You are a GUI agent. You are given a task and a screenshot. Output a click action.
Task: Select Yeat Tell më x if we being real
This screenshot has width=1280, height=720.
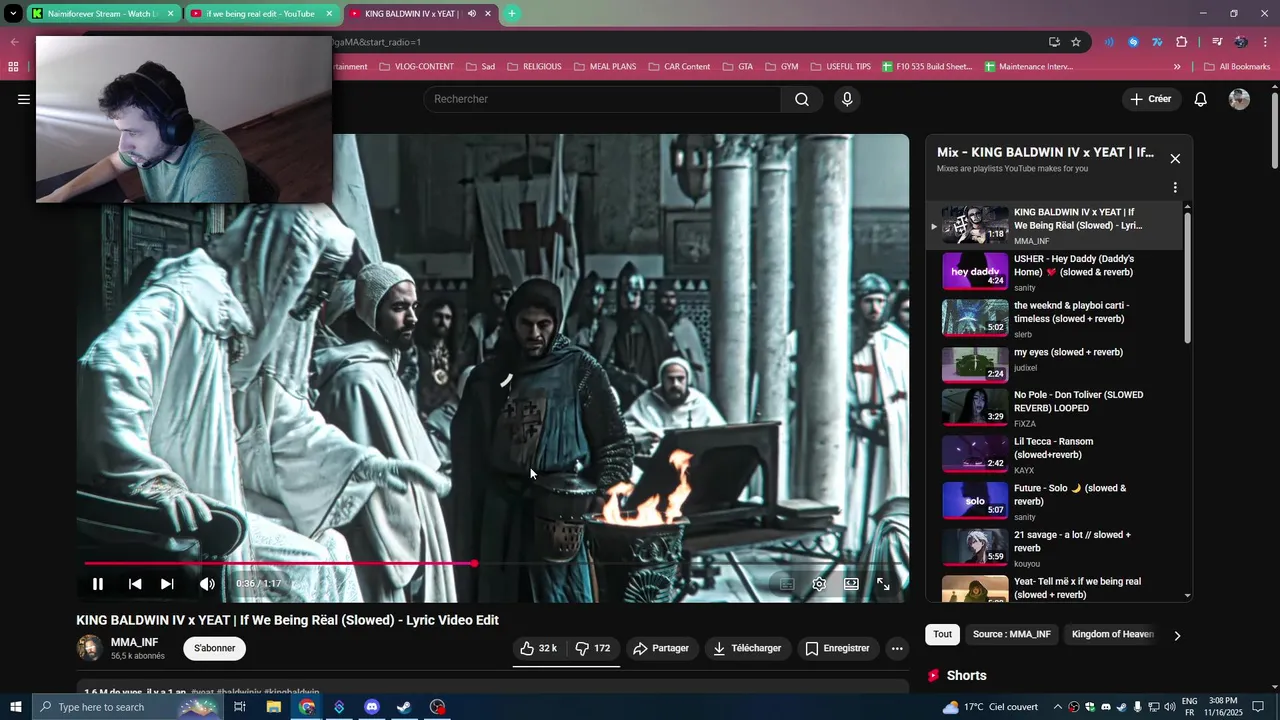(x=1055, y=588)
